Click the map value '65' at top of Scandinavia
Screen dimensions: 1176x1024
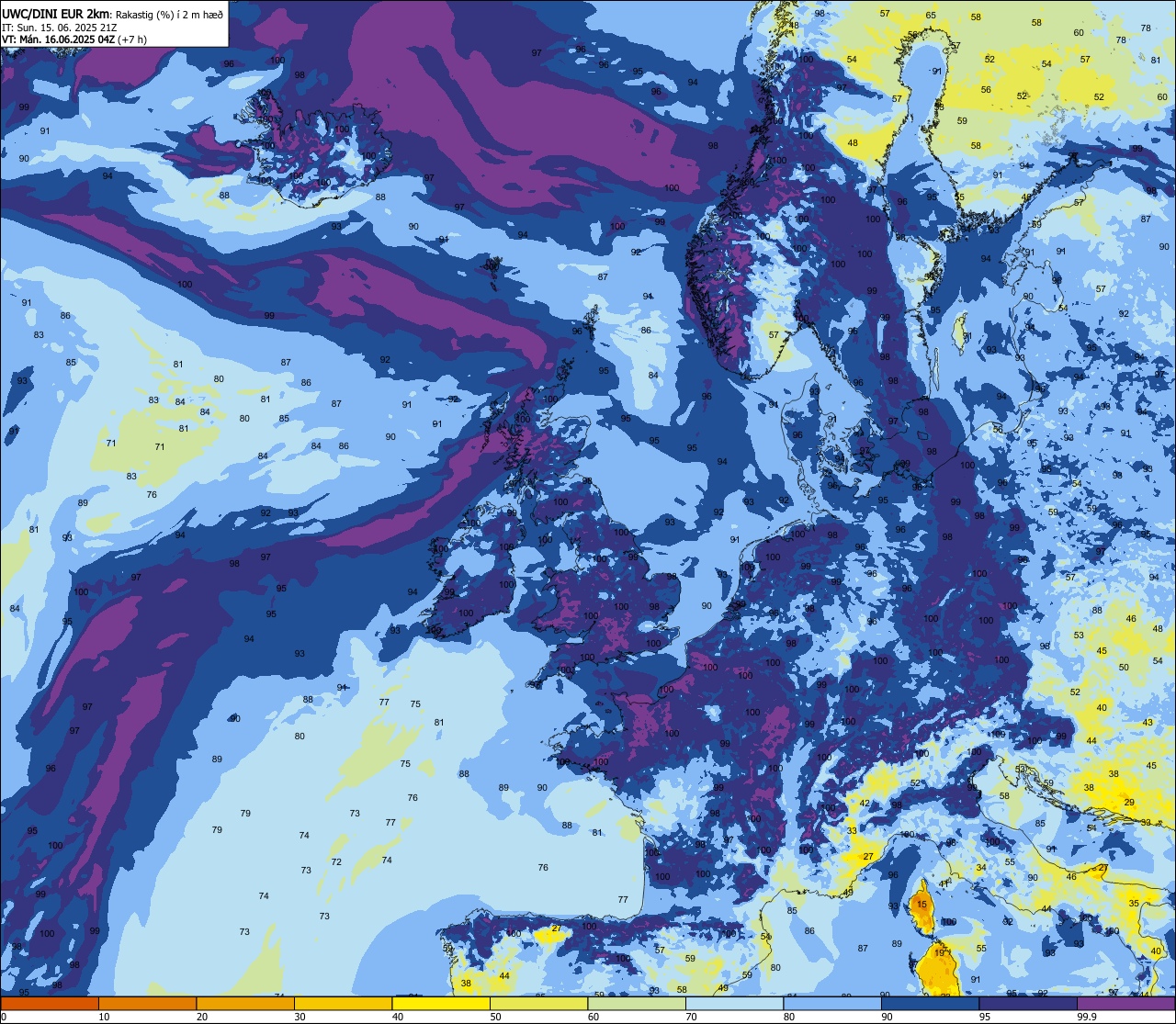(931, 16)
